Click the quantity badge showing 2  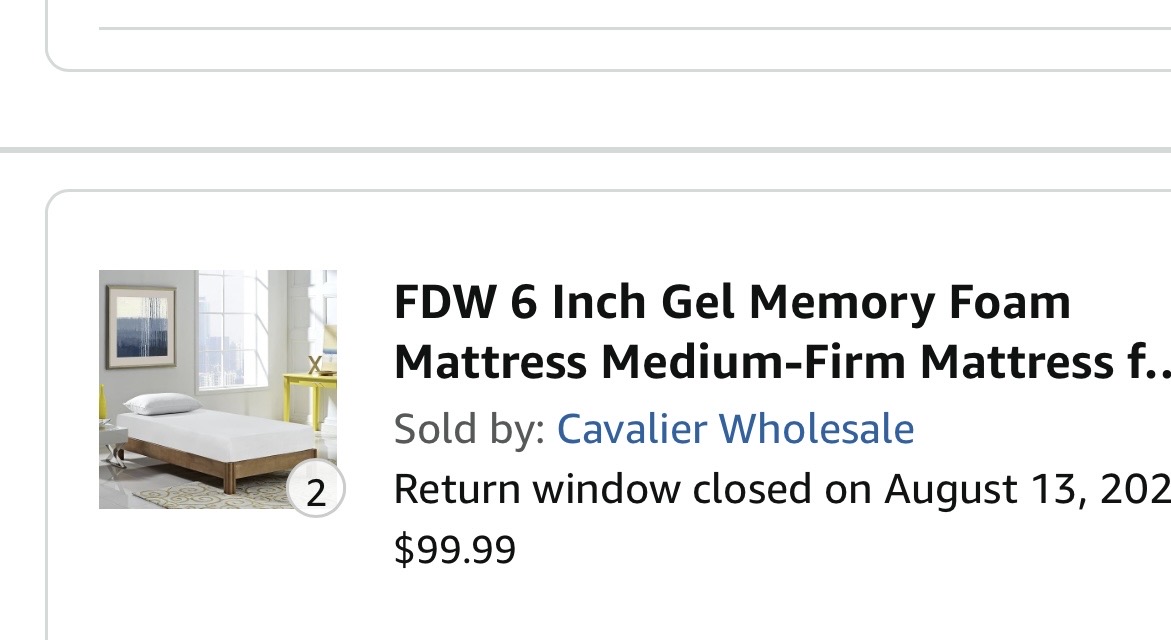[x=316, y=492]
